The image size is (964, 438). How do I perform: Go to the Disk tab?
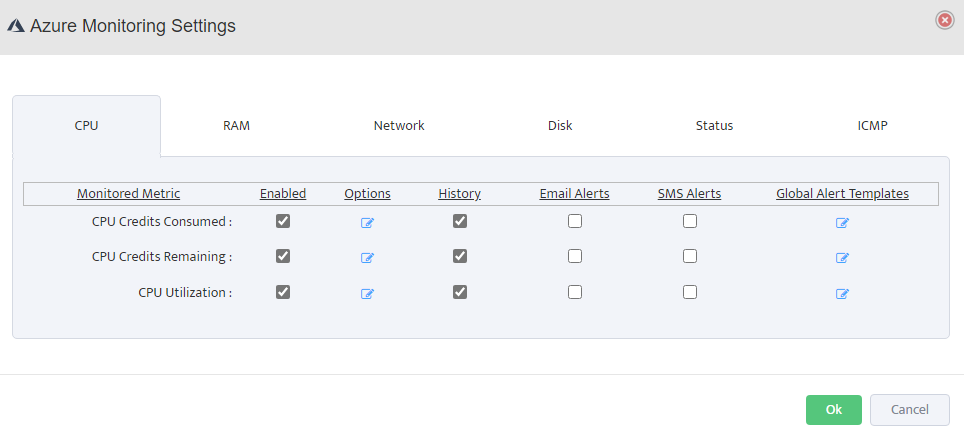(560, 126)
